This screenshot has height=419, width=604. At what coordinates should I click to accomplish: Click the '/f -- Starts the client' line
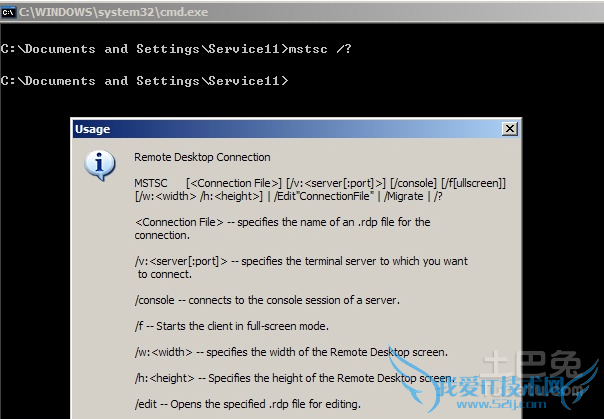click(x=232, y=326)
